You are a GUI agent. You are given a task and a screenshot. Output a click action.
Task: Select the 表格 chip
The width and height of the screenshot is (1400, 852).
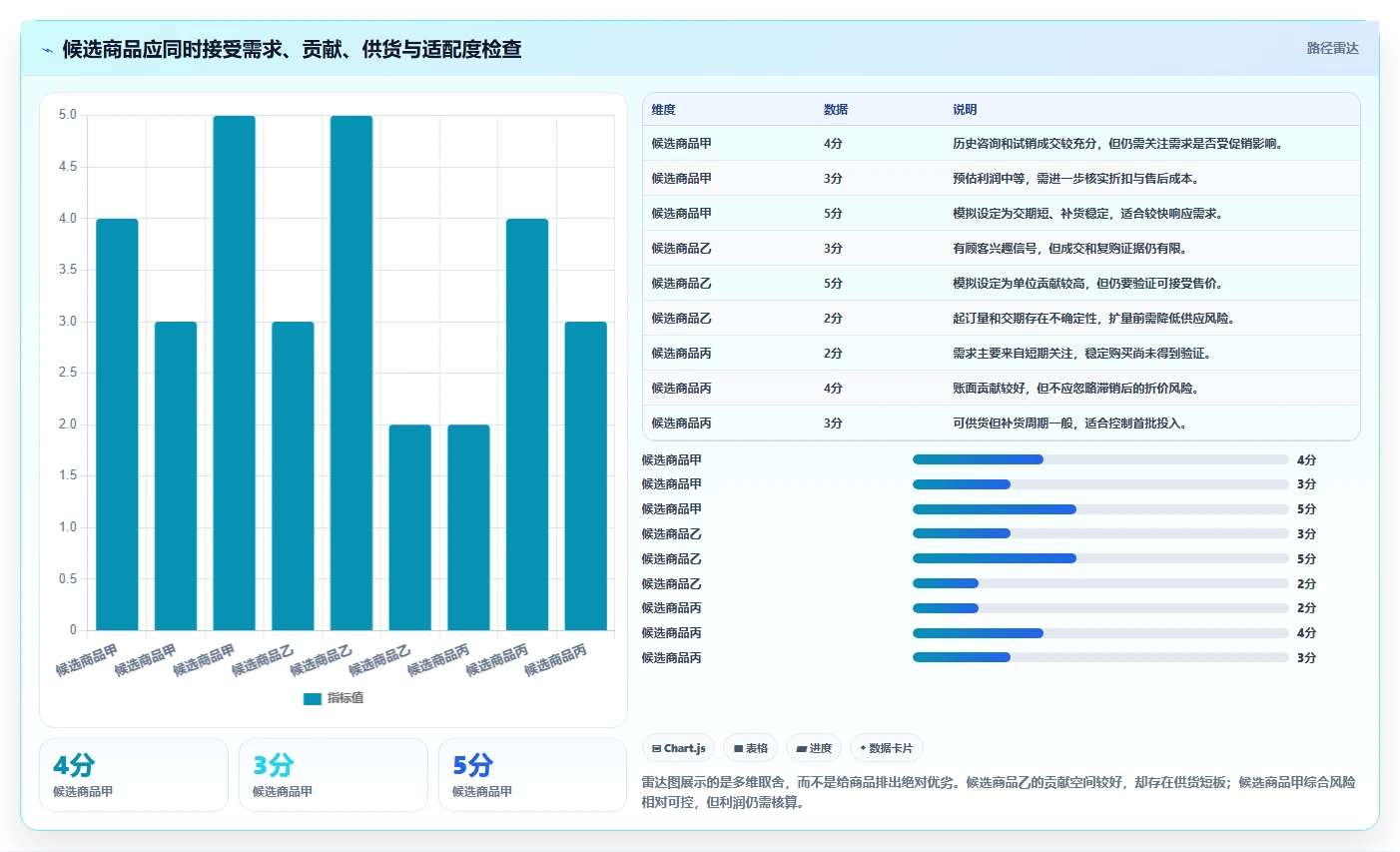(750, 748)
